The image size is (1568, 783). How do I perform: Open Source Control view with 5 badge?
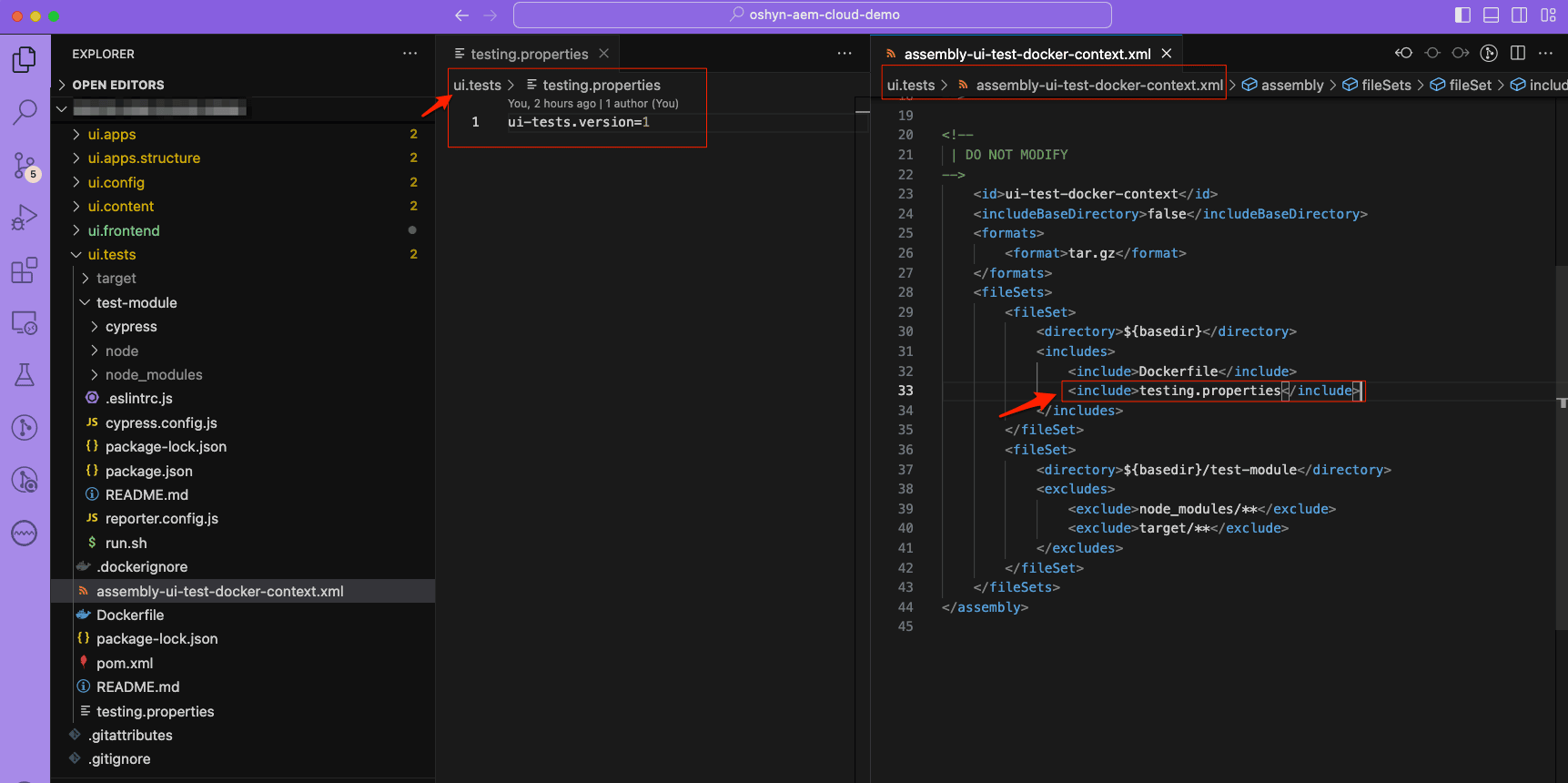25,166
